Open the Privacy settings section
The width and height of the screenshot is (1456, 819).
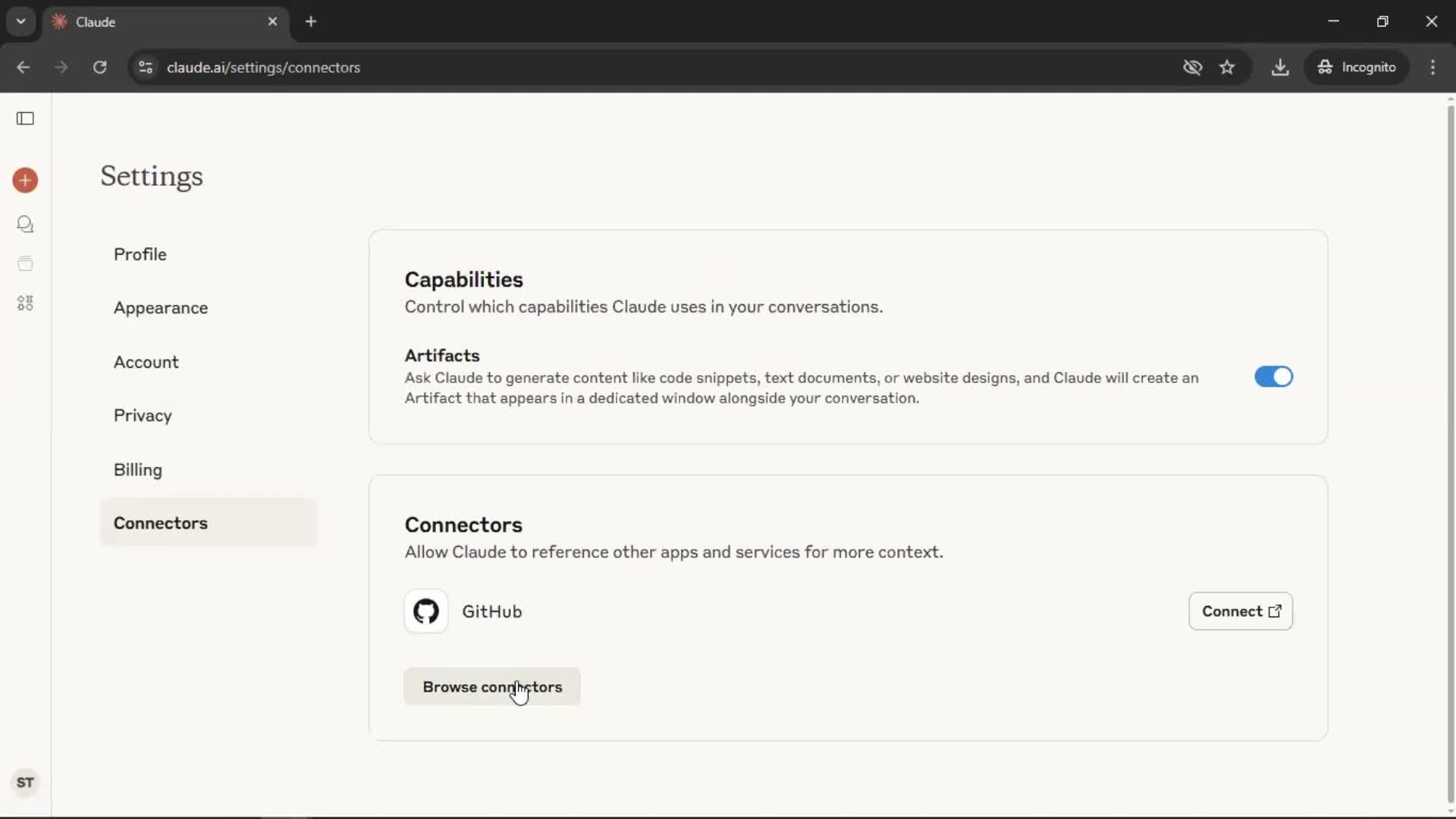coord(209,416)
